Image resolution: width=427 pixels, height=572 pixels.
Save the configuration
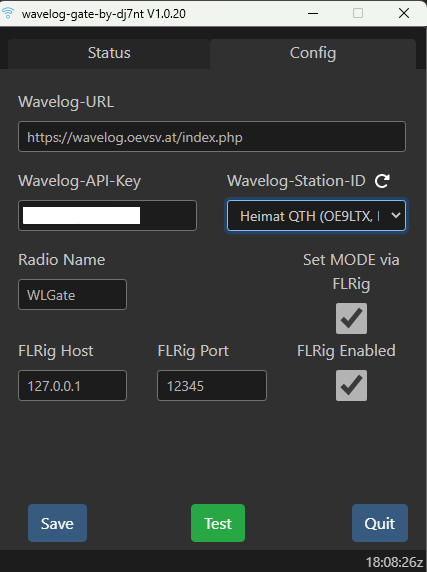click(x=57, y=523)
